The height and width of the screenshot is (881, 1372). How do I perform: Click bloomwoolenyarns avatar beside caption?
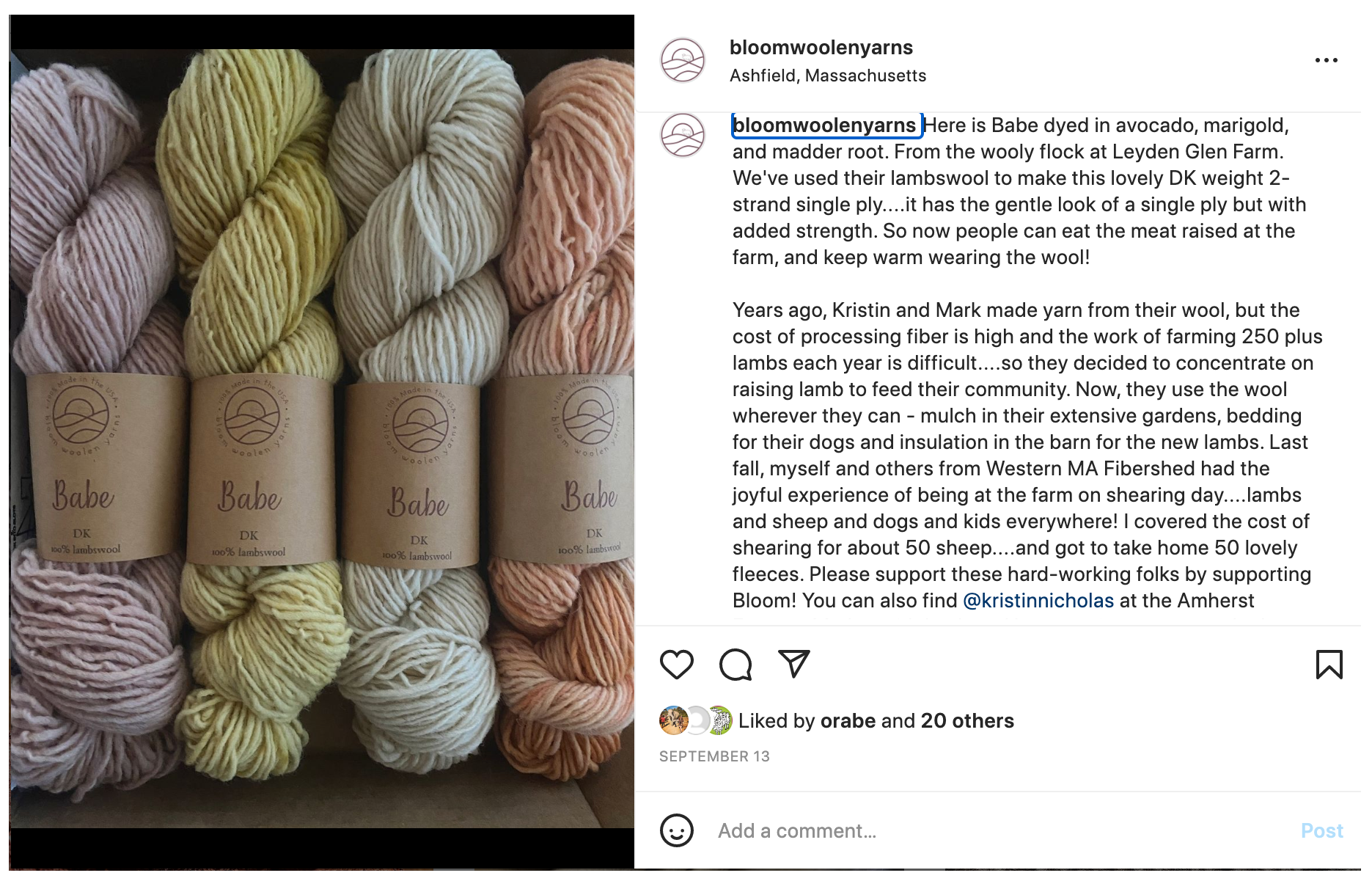[x=683, y=135]
